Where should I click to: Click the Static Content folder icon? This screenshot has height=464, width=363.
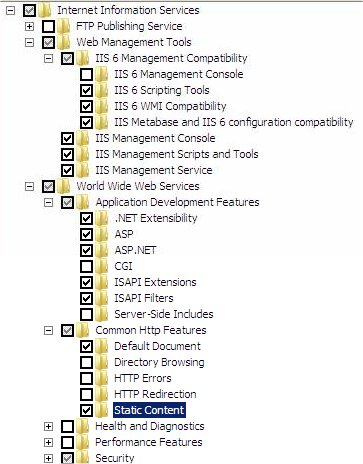click(102, 410)
